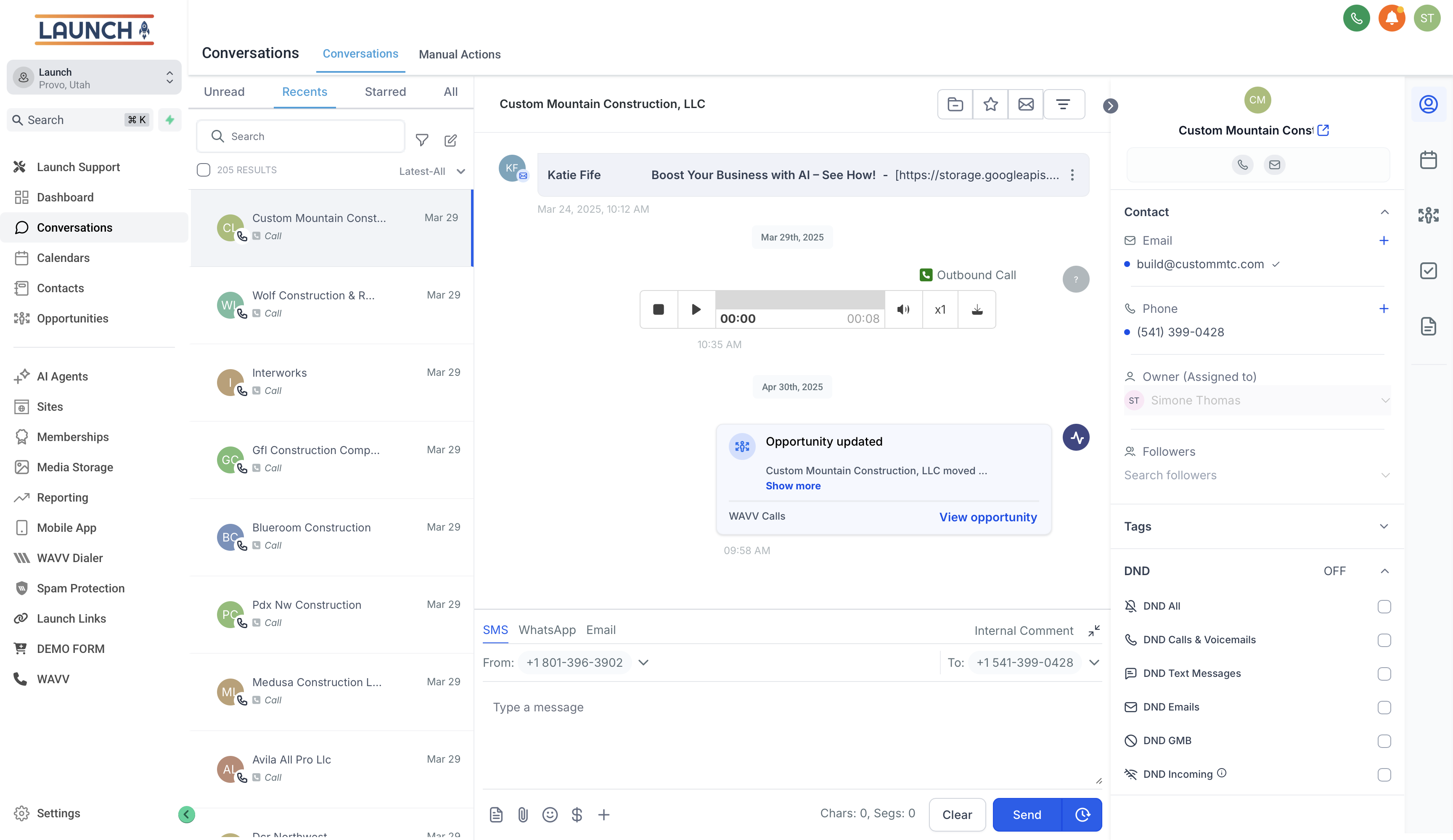1453x840 pixels.
Task: Click the mark-as-unread envelope icon
Action: pos(1025,104)
